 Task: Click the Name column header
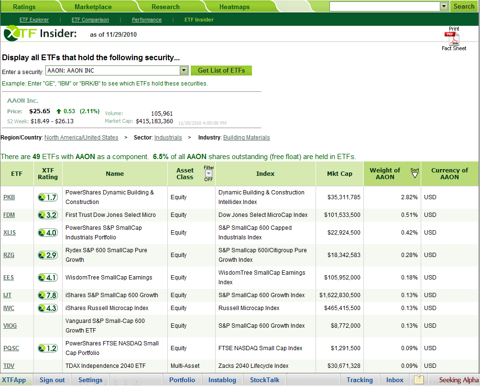click(x=115, y=174)
